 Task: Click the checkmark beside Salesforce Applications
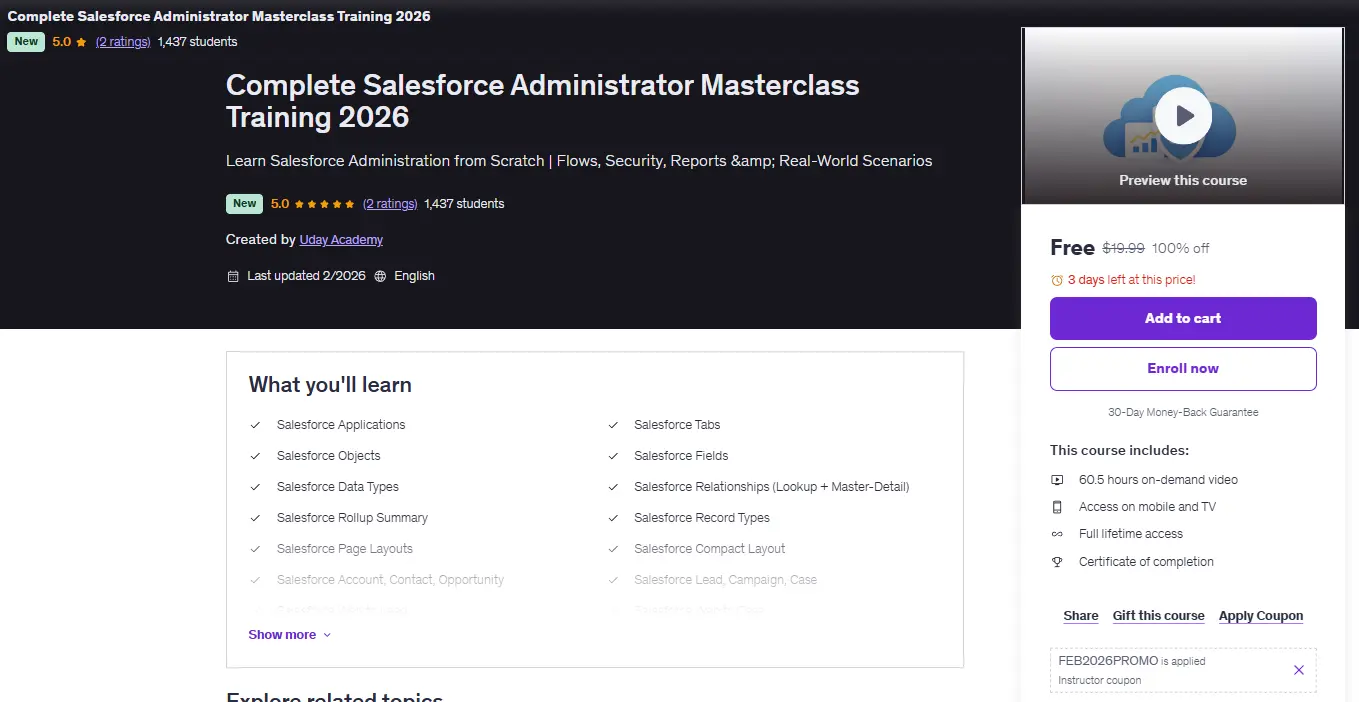[x=255, y=425]
